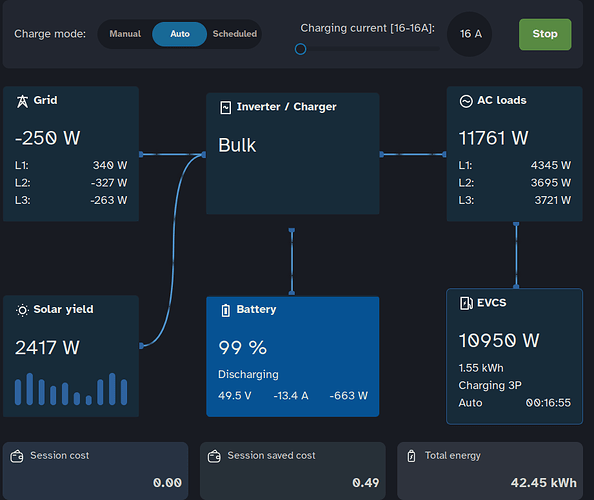Click the Solar yield bar chart

(x=71, y=389)
